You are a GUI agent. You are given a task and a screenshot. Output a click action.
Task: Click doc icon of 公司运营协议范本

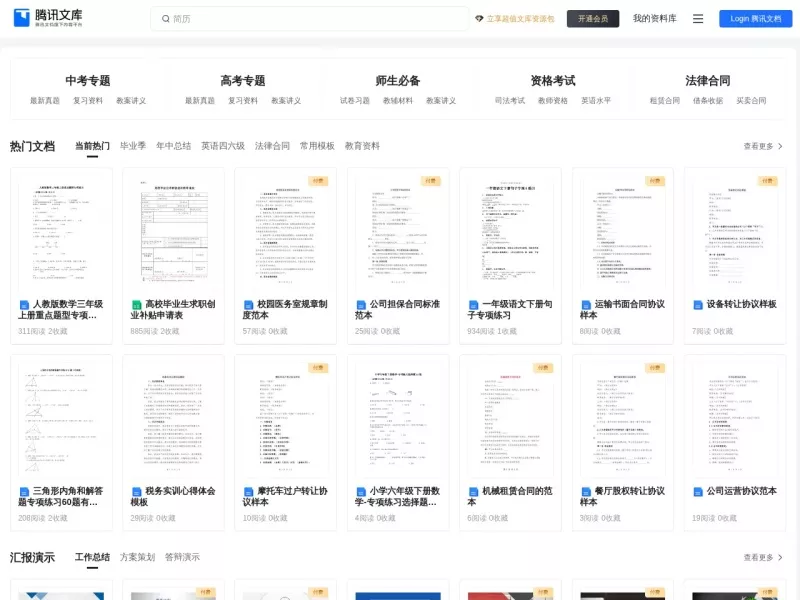[698, 492]
